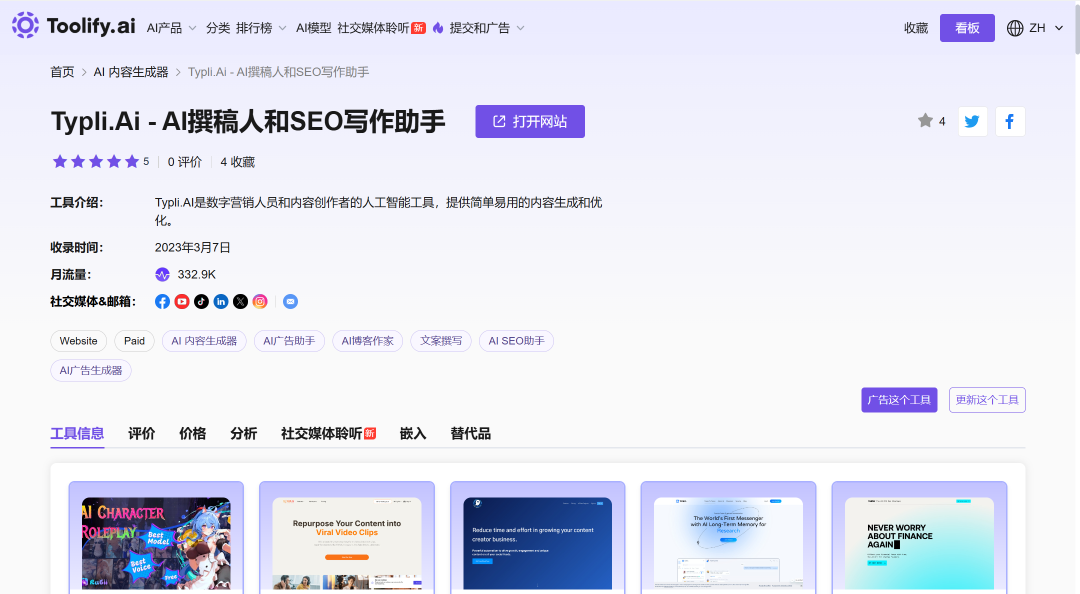Screen dimensions: 1080x594
Task: Select the Paid tag
Action: click(x=134, y=341)
